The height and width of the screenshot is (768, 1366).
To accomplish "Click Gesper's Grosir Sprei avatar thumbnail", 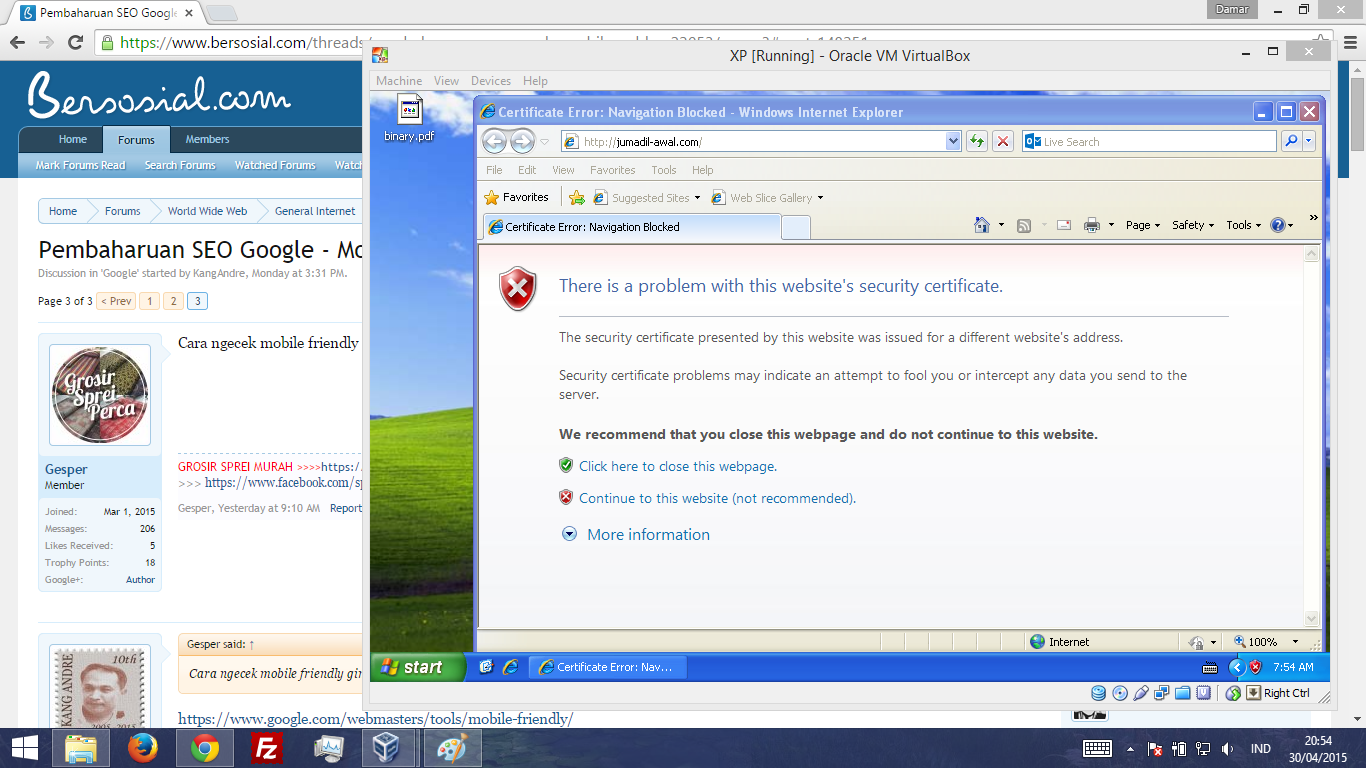I will click(x=100, y=396).
